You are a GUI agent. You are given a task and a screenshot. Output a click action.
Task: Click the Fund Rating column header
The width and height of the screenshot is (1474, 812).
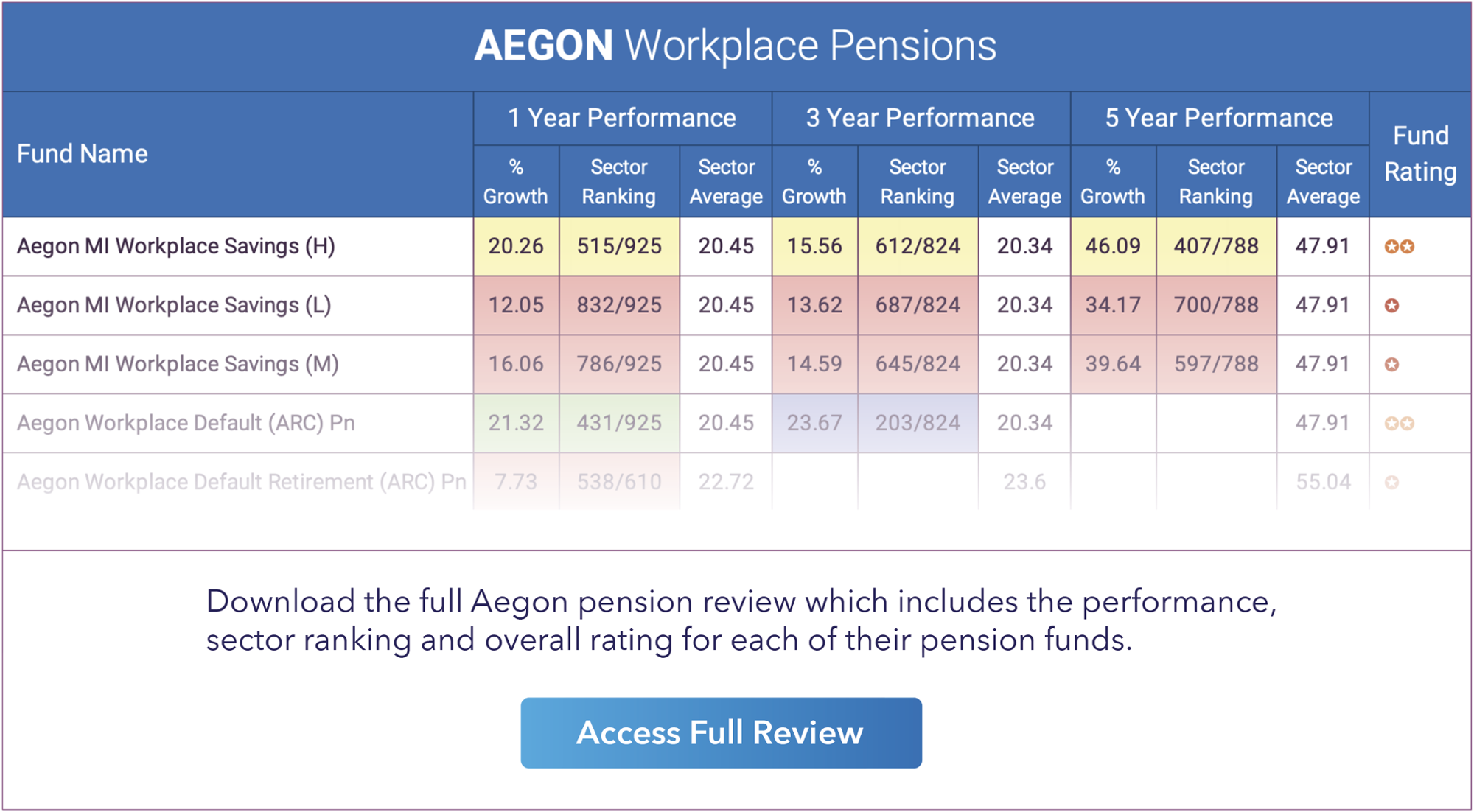pyautogui.click(x=1420, y=154)
